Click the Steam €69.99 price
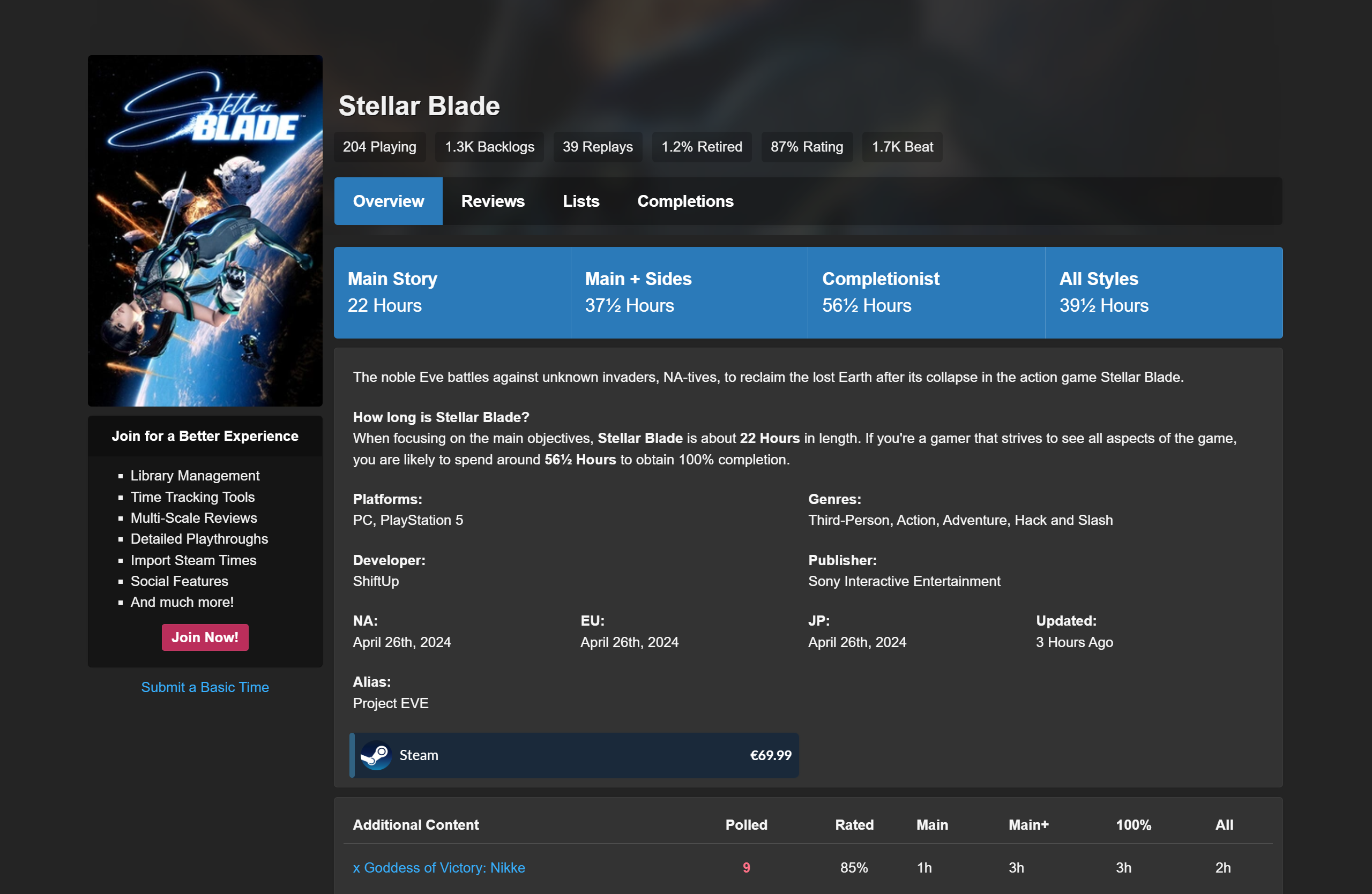This screenshot has height=894, width=1372. pyautogui.click(x=770, y=755)
